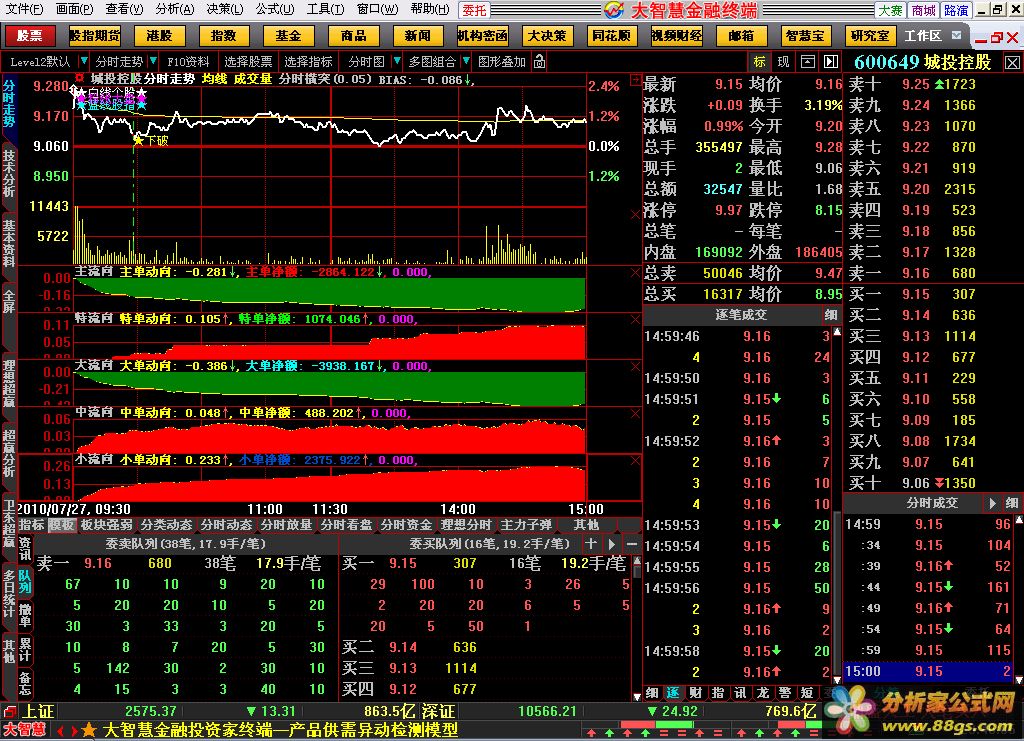
Task: Click the 细 icon in 分时成交 header
Action: click(1012, 503)
